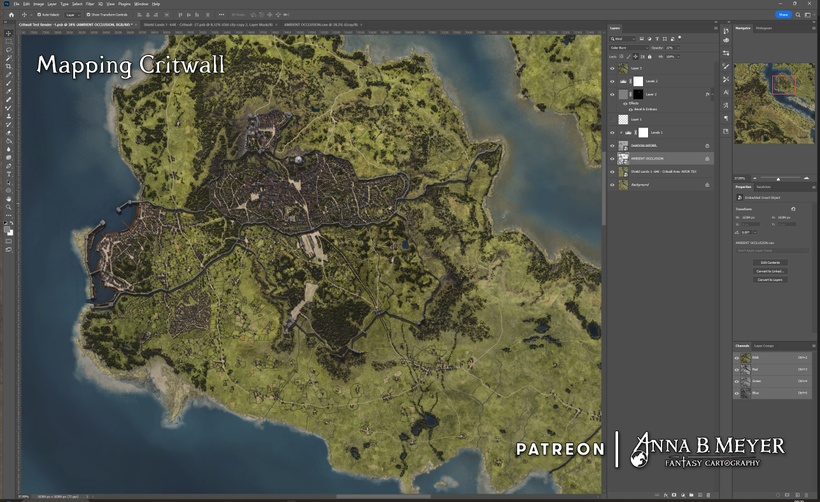Switch to AMBIENT OCCLUSION.raw document tab
This screenshot has width=820, height=502.
click(x=321, y=25)
